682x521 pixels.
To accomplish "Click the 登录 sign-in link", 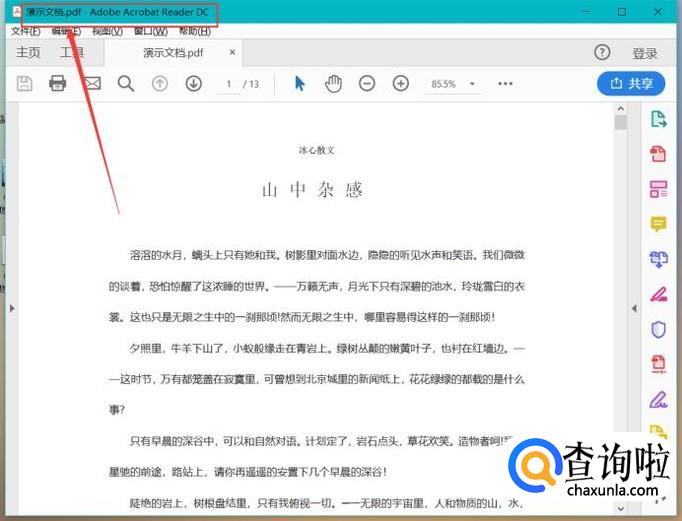I will tap(645, 53).
